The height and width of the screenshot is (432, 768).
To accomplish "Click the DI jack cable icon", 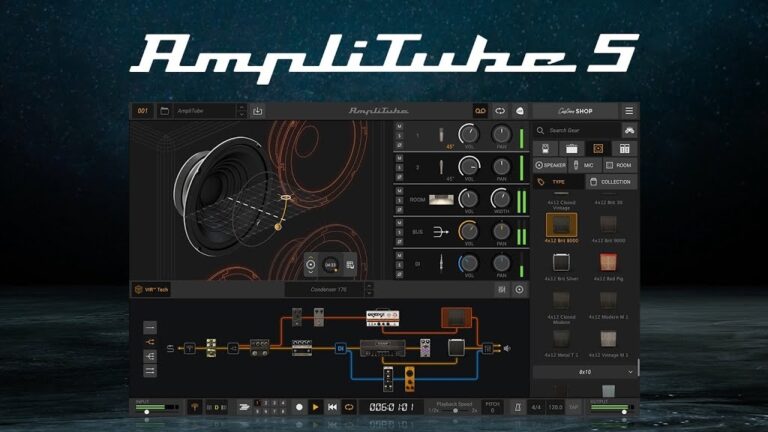I will coord(441,264).
